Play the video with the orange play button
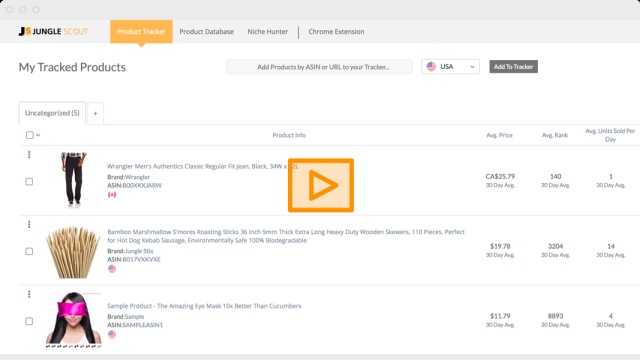 pyautogui.click(x=321, y=185)
